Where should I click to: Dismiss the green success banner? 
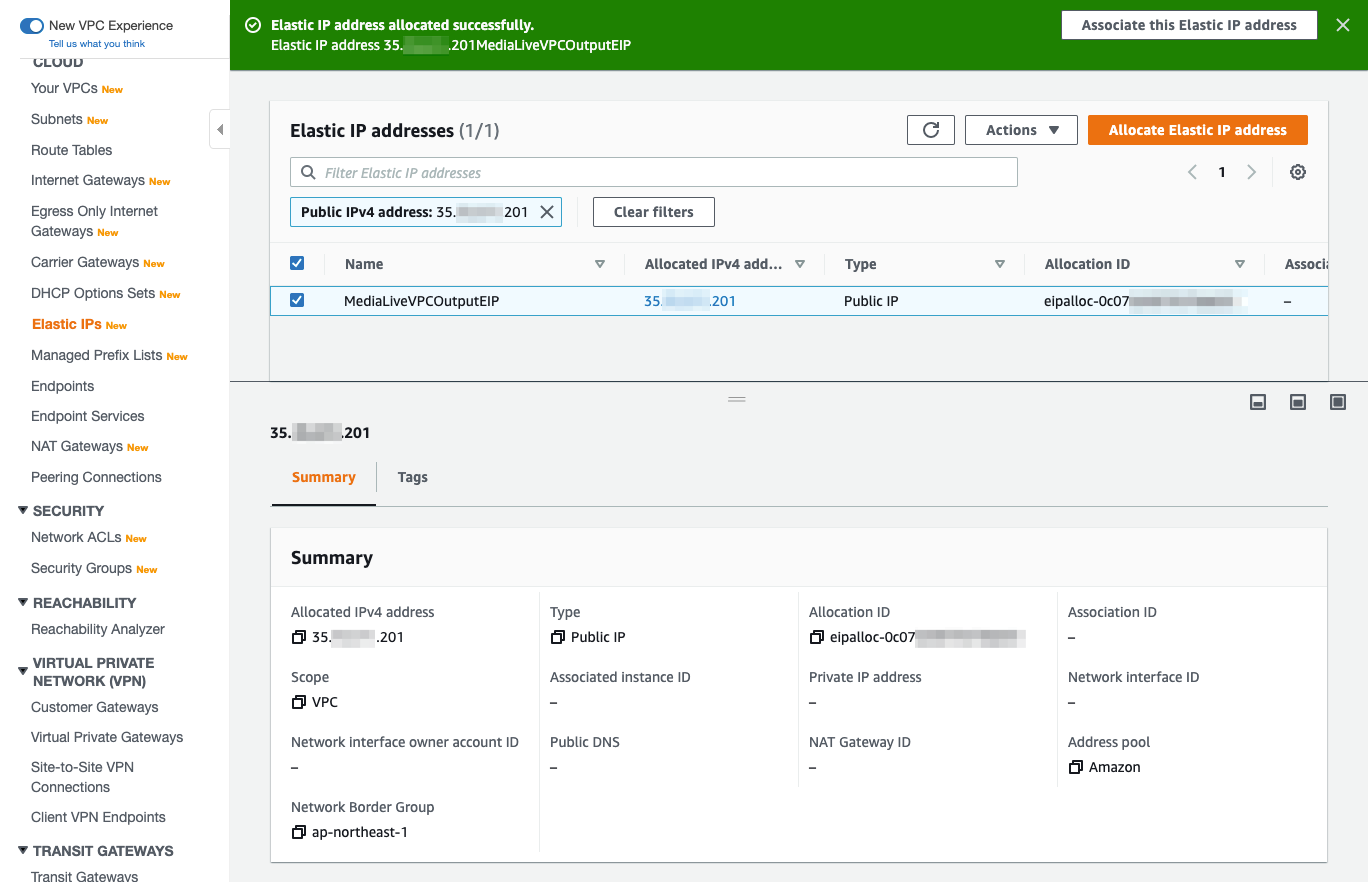(1343, 25)
